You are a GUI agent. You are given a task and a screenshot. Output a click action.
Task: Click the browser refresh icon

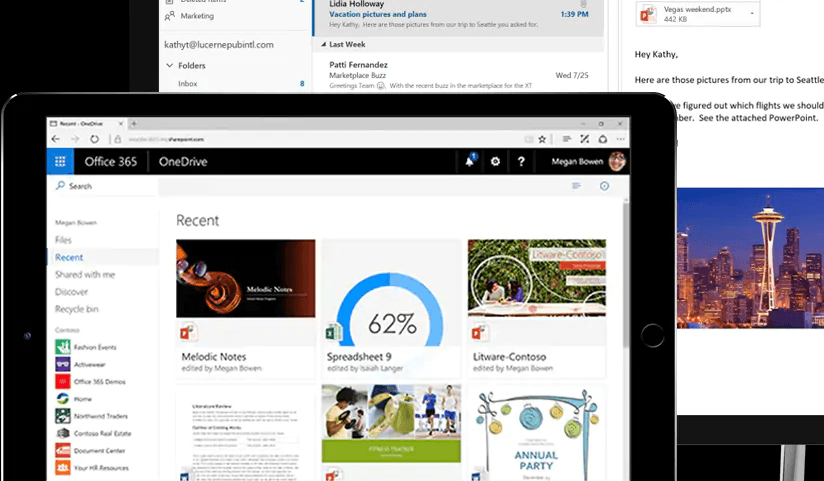95,139
